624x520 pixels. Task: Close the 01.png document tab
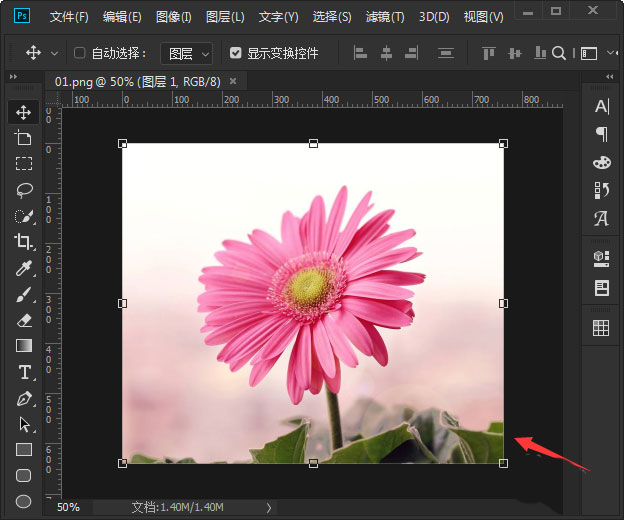(233, 81)
